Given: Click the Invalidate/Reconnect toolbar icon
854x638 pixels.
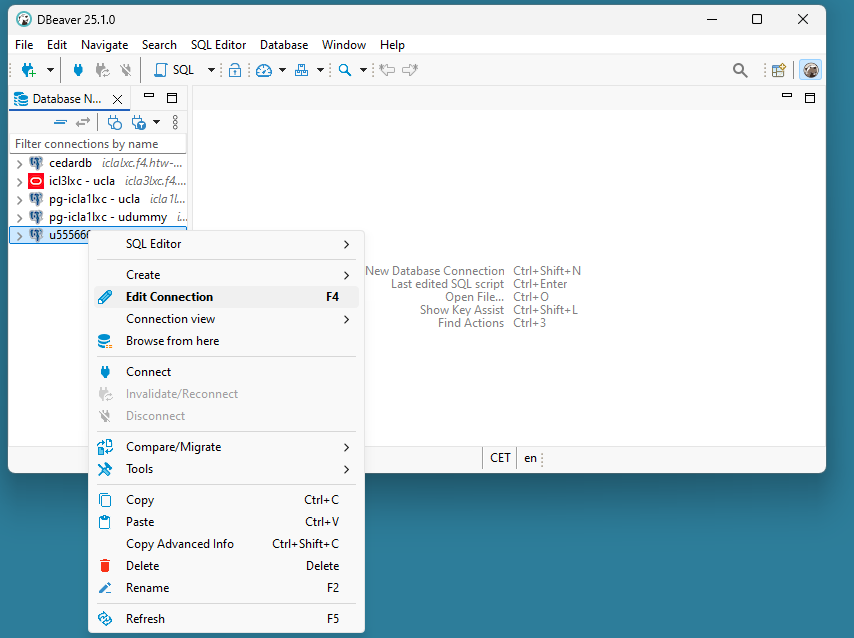Looking at the screenshot, I should pos(102,70).
